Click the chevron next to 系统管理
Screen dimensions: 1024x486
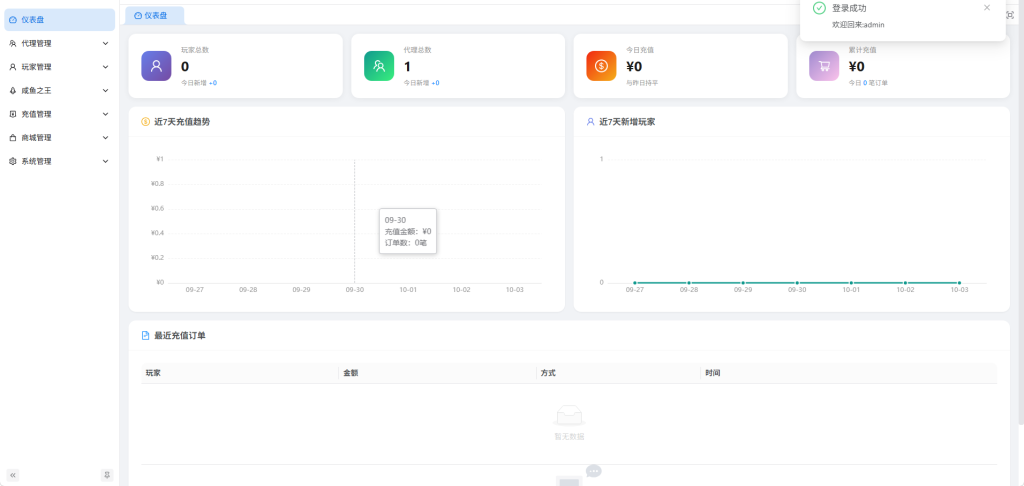coord(105,161)
